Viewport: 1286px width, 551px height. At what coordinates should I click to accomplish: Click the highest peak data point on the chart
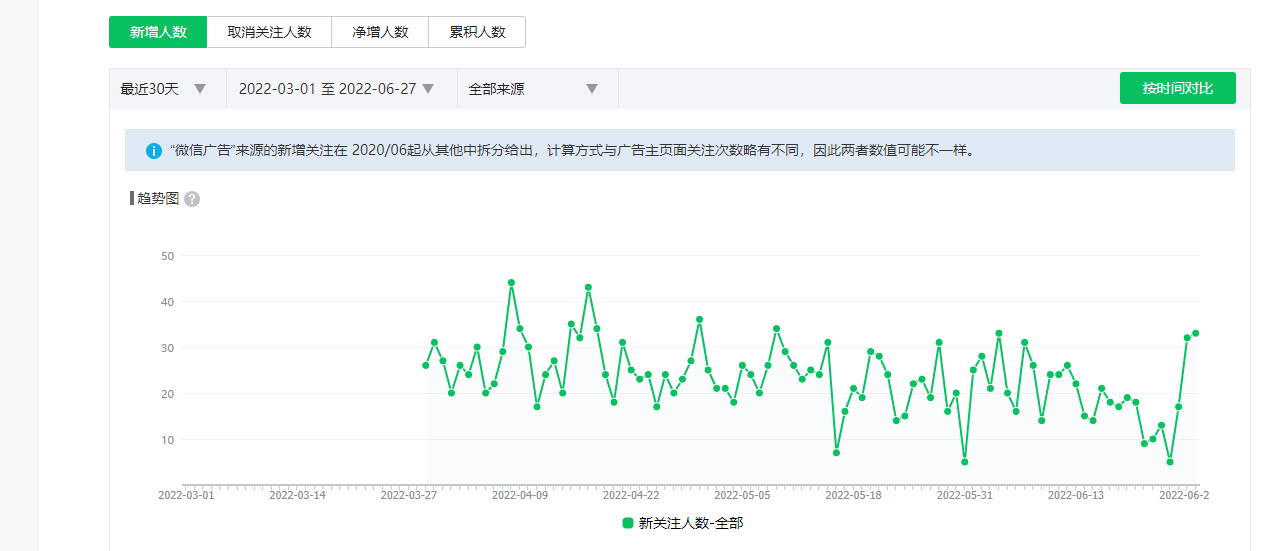pos(511,283)
